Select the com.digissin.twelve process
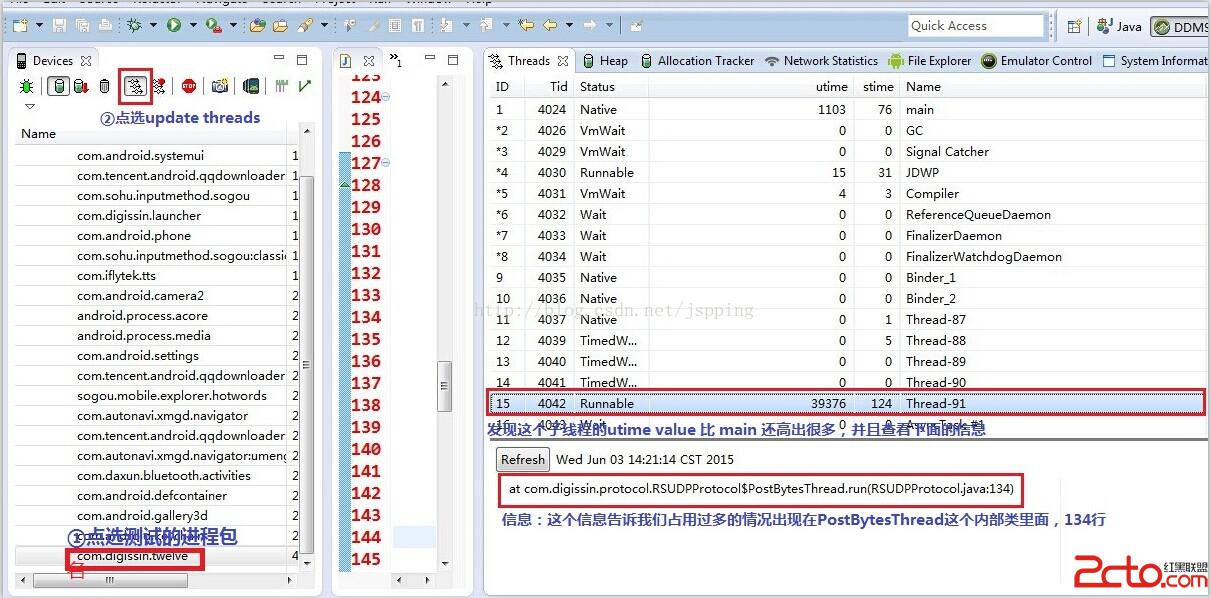 point(157,556)
